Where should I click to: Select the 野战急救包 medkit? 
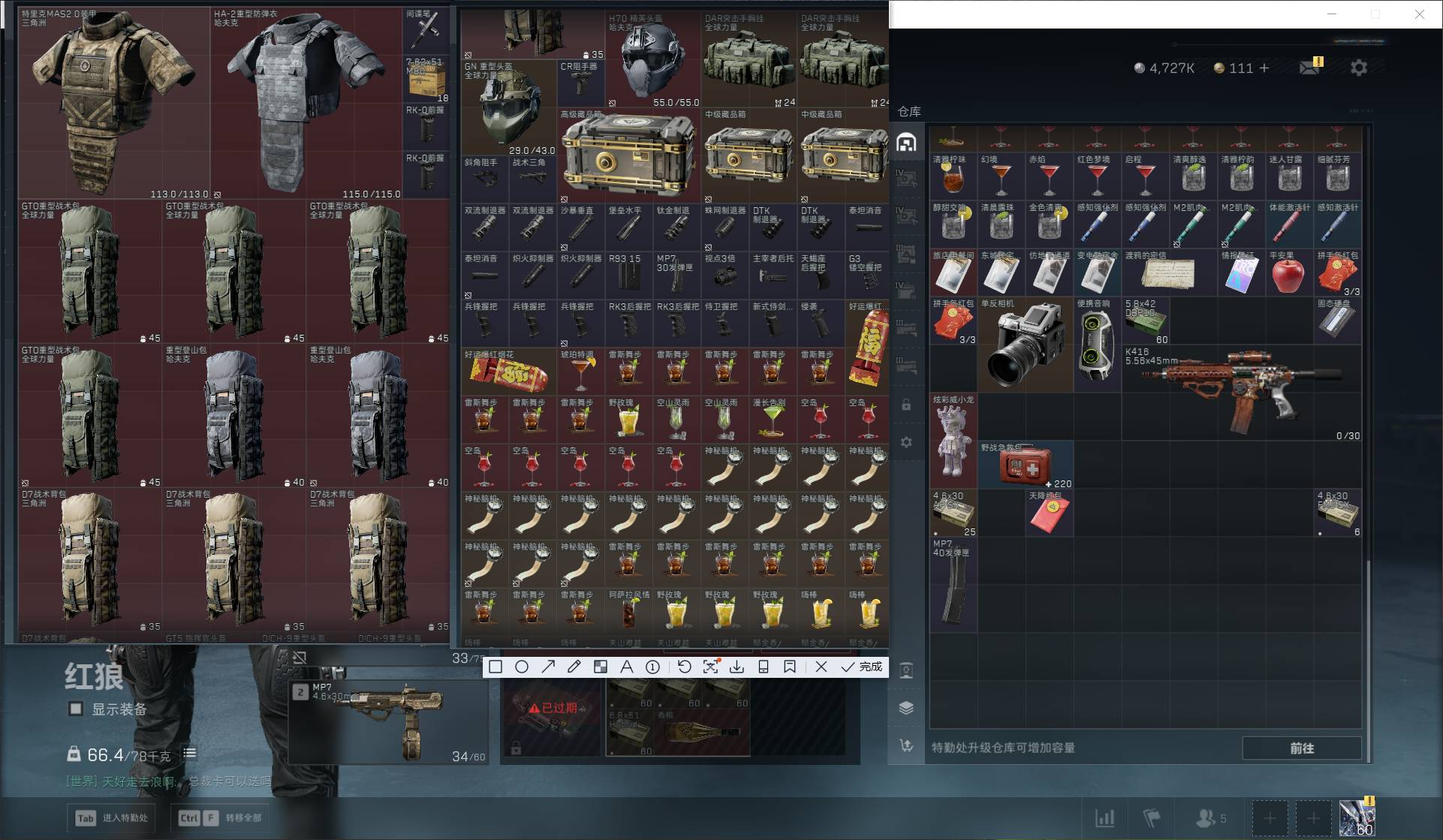coord(1026,465)
